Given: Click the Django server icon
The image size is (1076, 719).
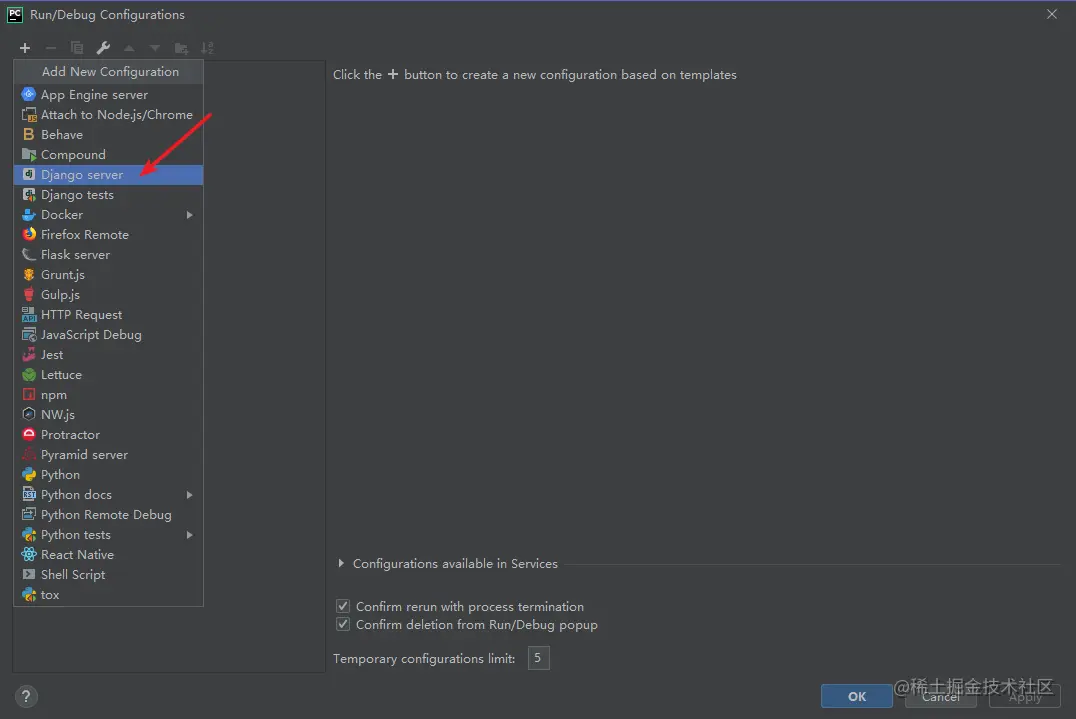Looking at the screenshot, I should [x=29, y=174].
